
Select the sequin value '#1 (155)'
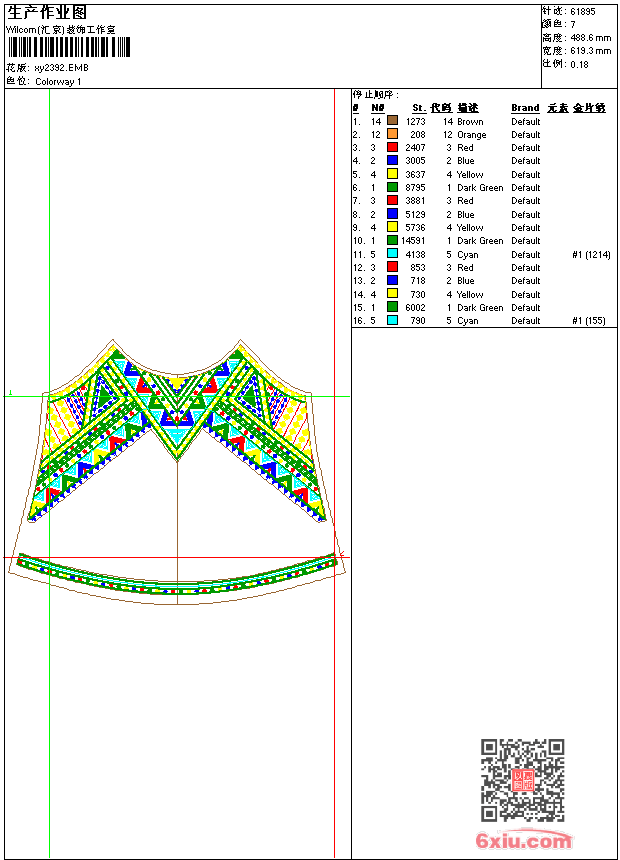(589, 321)
